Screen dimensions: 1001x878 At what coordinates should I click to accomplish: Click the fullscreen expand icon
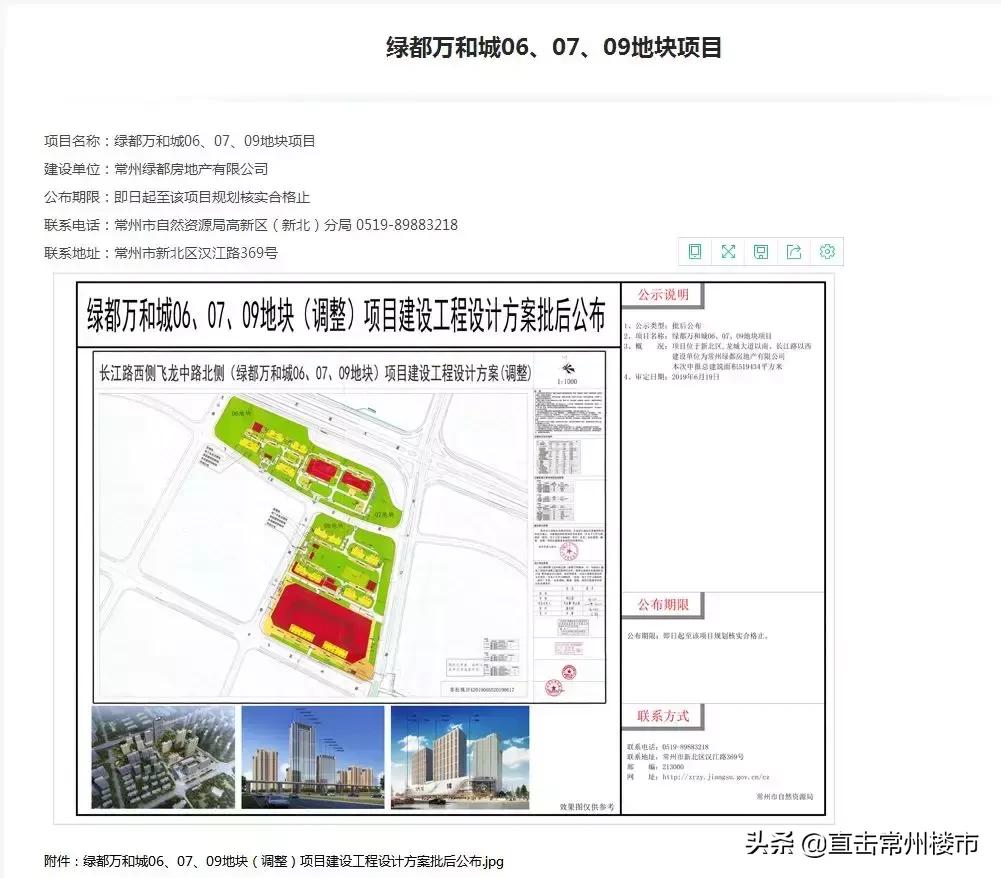tap(728, 252)
